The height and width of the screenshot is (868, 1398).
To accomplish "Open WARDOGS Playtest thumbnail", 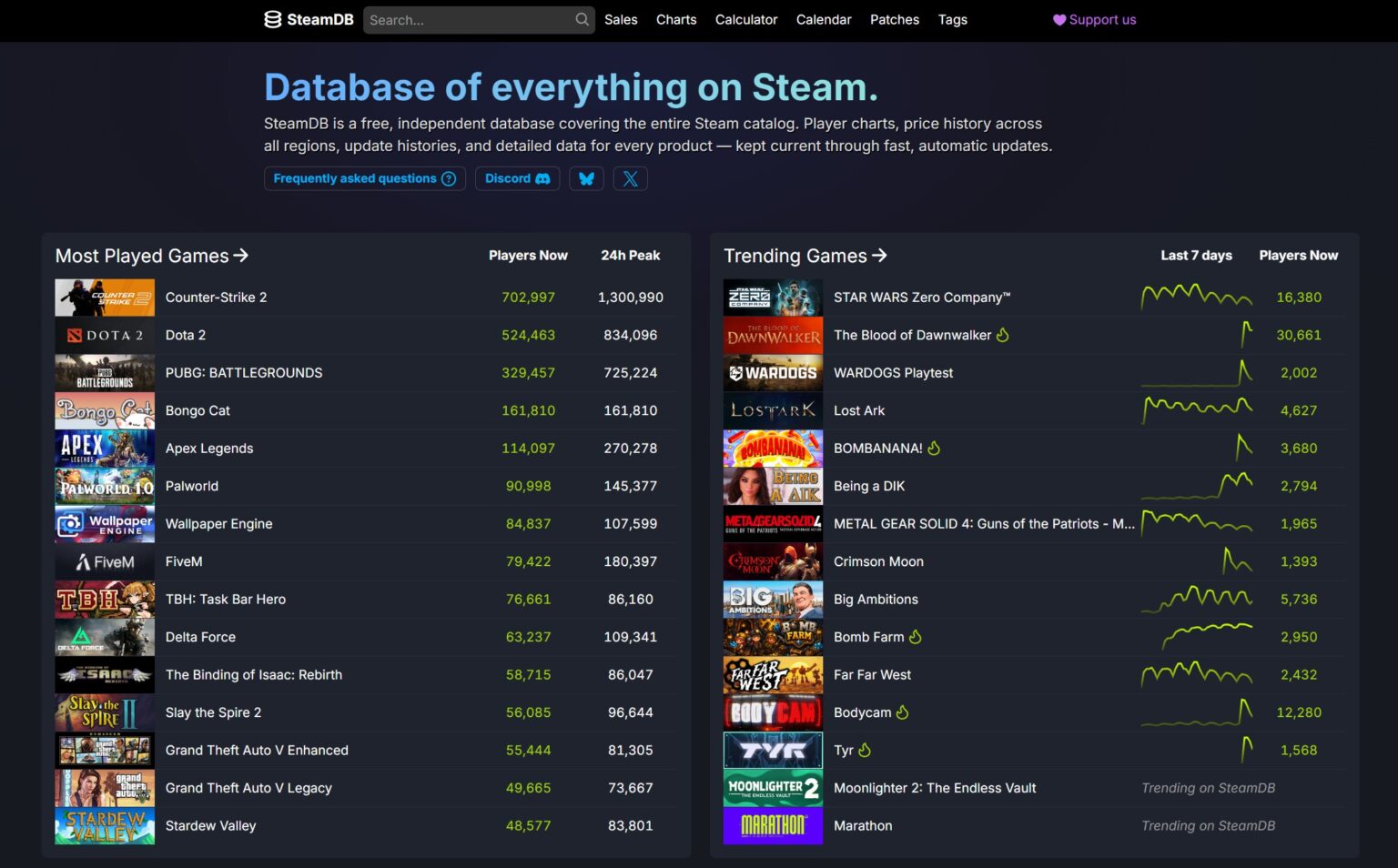I will (773, 373).
